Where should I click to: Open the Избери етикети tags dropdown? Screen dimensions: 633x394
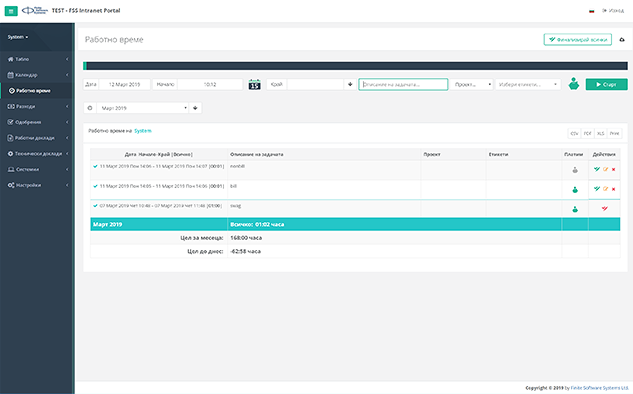[x=528, y=84]
